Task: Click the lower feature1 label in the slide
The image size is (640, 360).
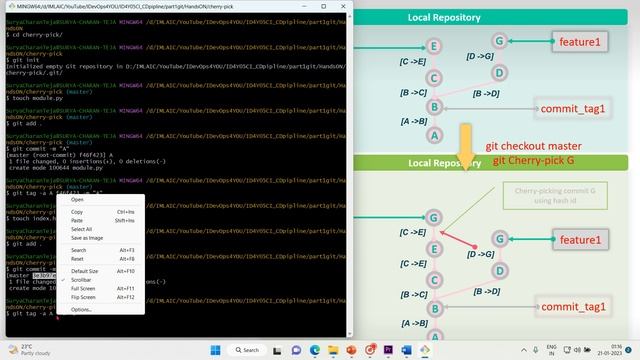Action: (580, 240)
